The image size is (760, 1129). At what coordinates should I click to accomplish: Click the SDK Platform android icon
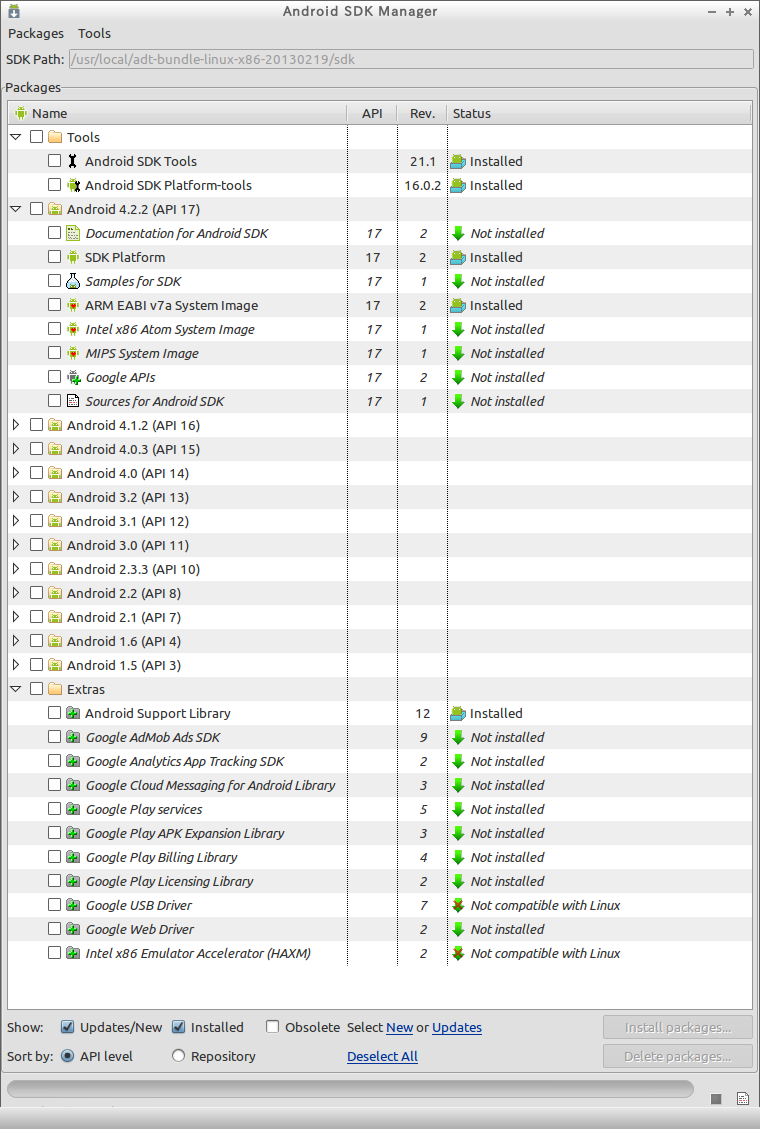click(73, 257)
